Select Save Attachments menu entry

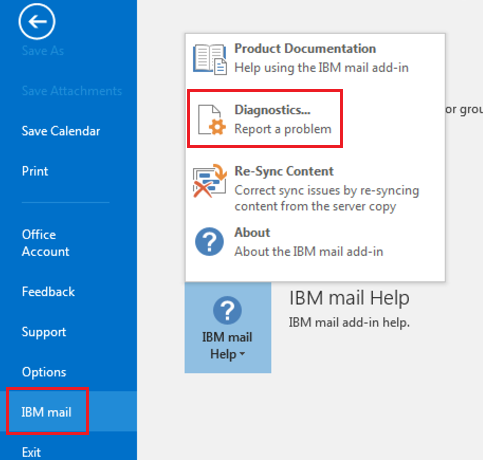pyautogui.click(x=72, y=91)
